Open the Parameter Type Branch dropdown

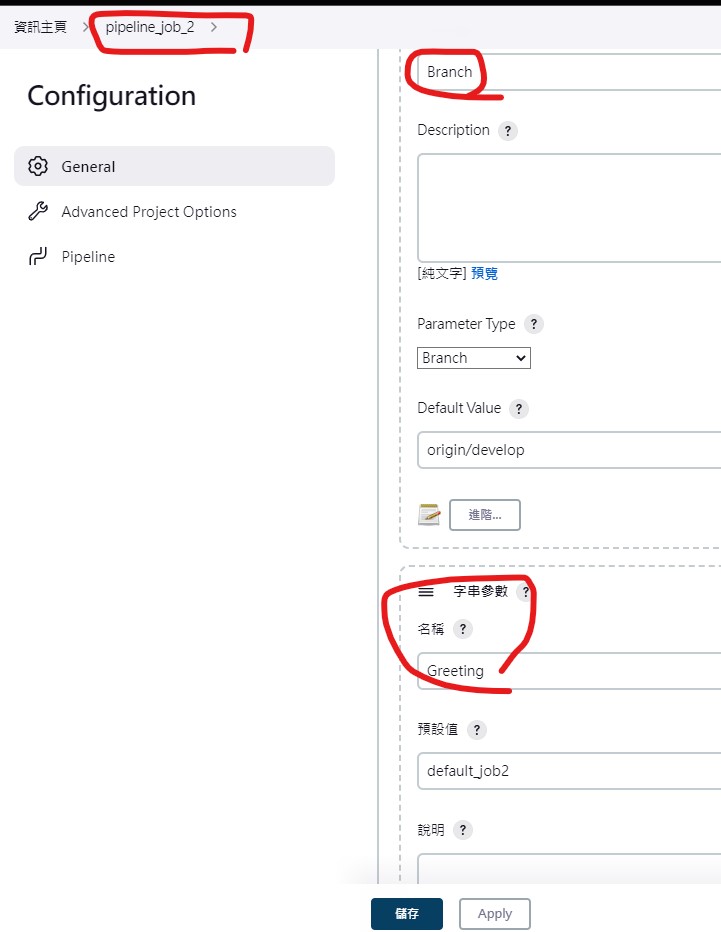pyautogui.click(x=474, y=358)
